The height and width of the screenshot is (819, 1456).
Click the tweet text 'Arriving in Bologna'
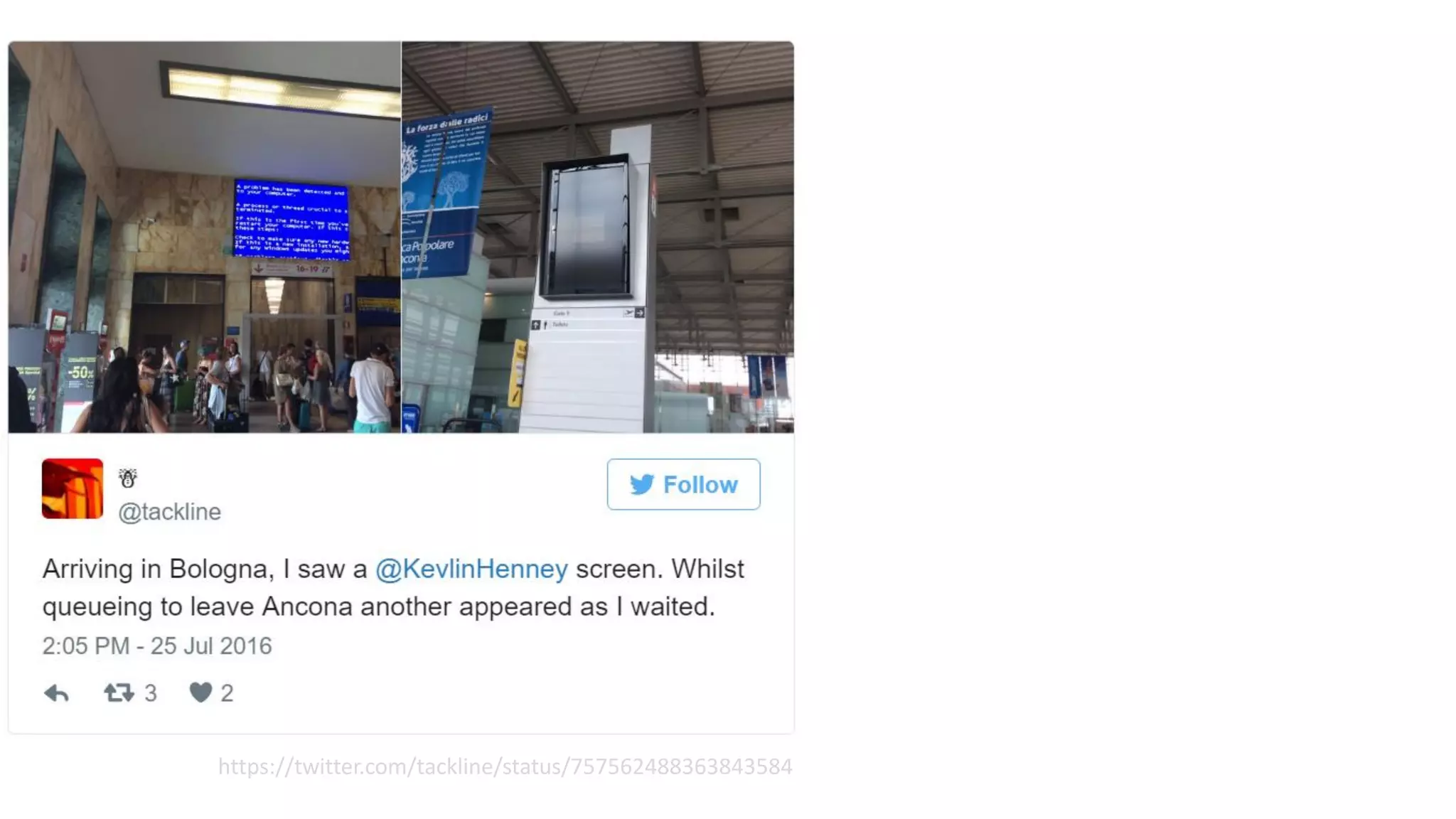tap(155, 569)
